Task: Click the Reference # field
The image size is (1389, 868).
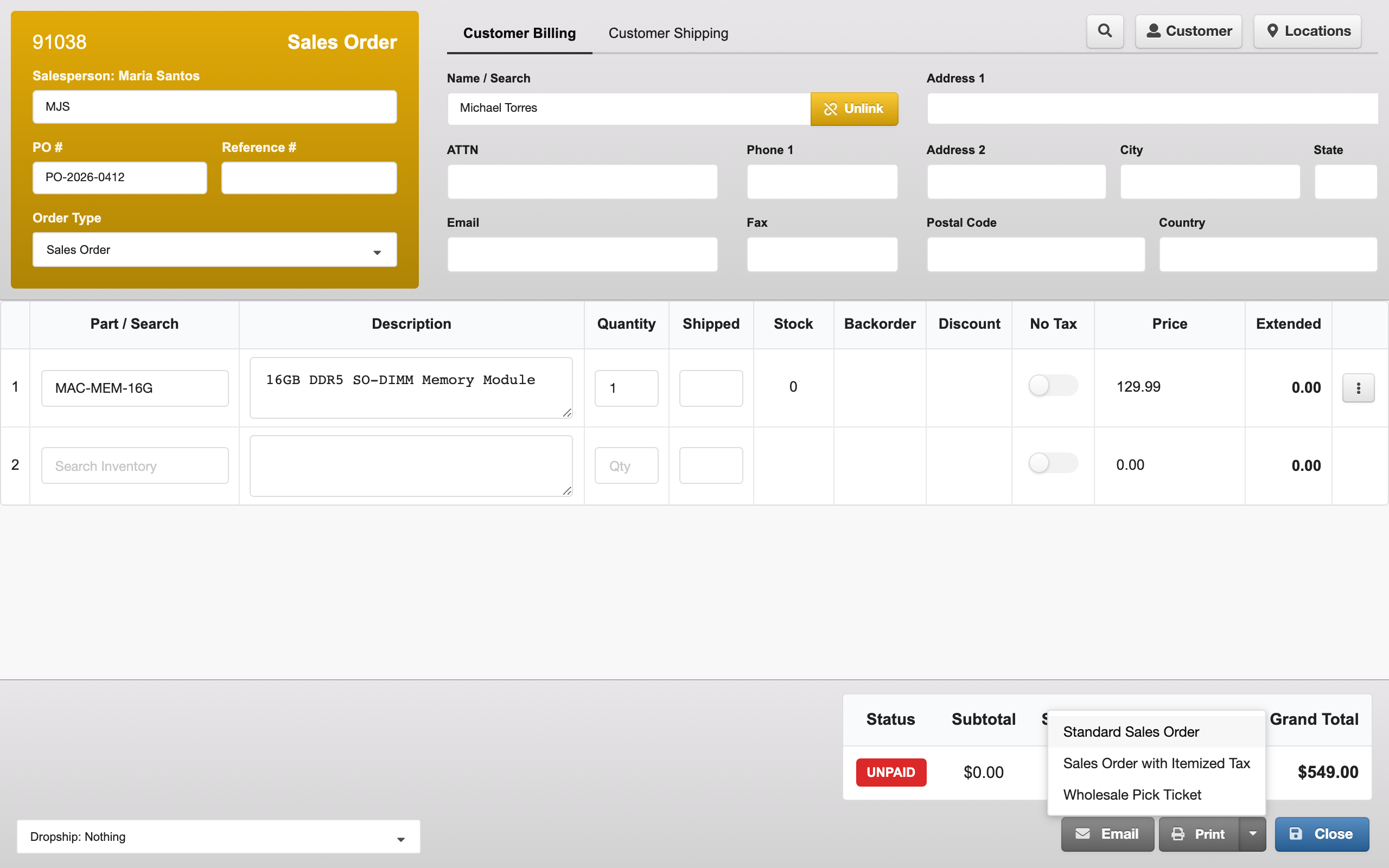Action: [309, 177]
